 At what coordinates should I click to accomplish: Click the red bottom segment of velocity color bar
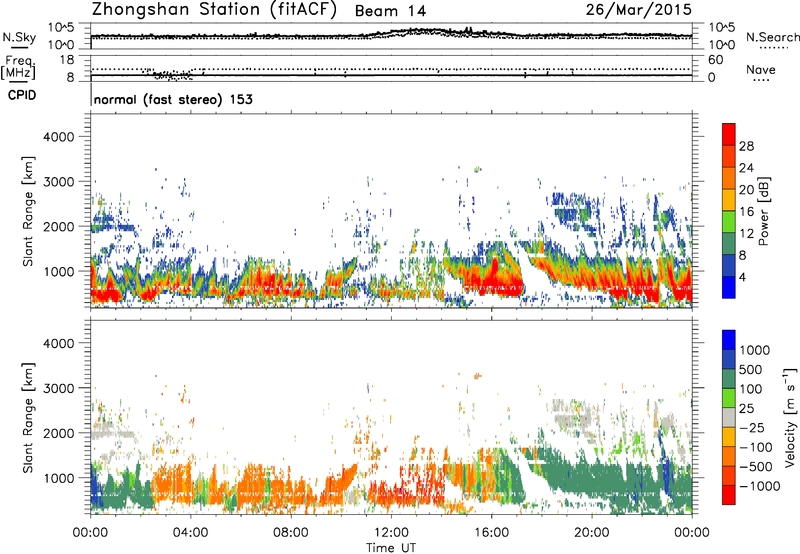coord(729,495)
